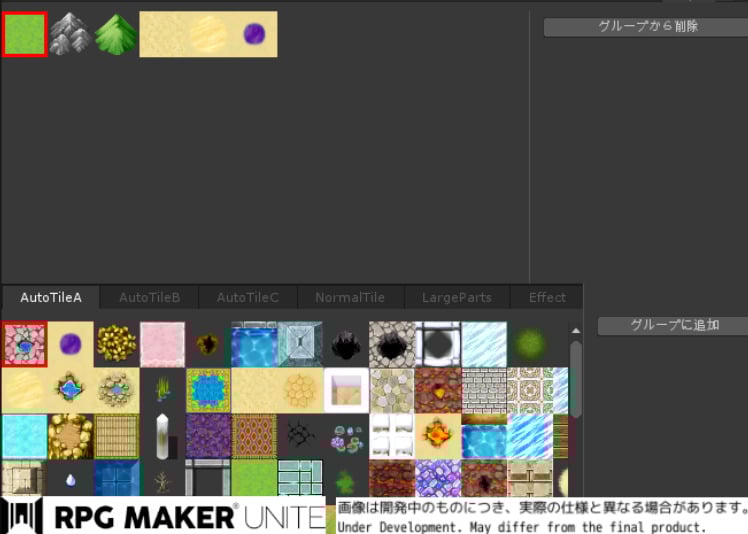Viewport: 748px width, 534px height.
Task: Select the gray rocky mountain tile
Action: pyautogui.click(x=70, y=35)
